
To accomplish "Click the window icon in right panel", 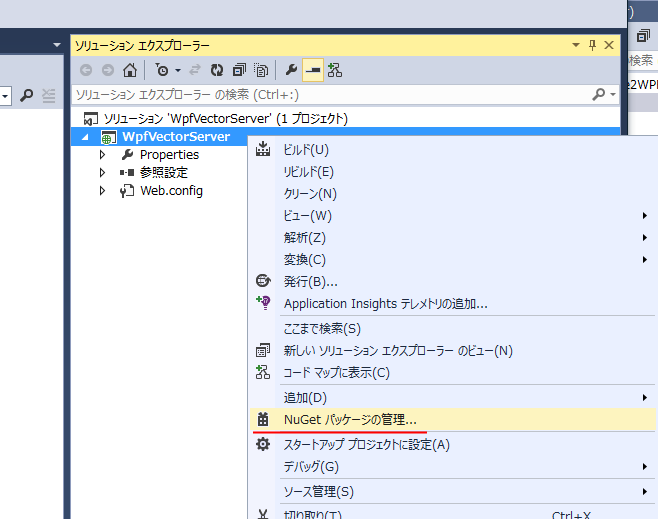I will click(642, 35).
